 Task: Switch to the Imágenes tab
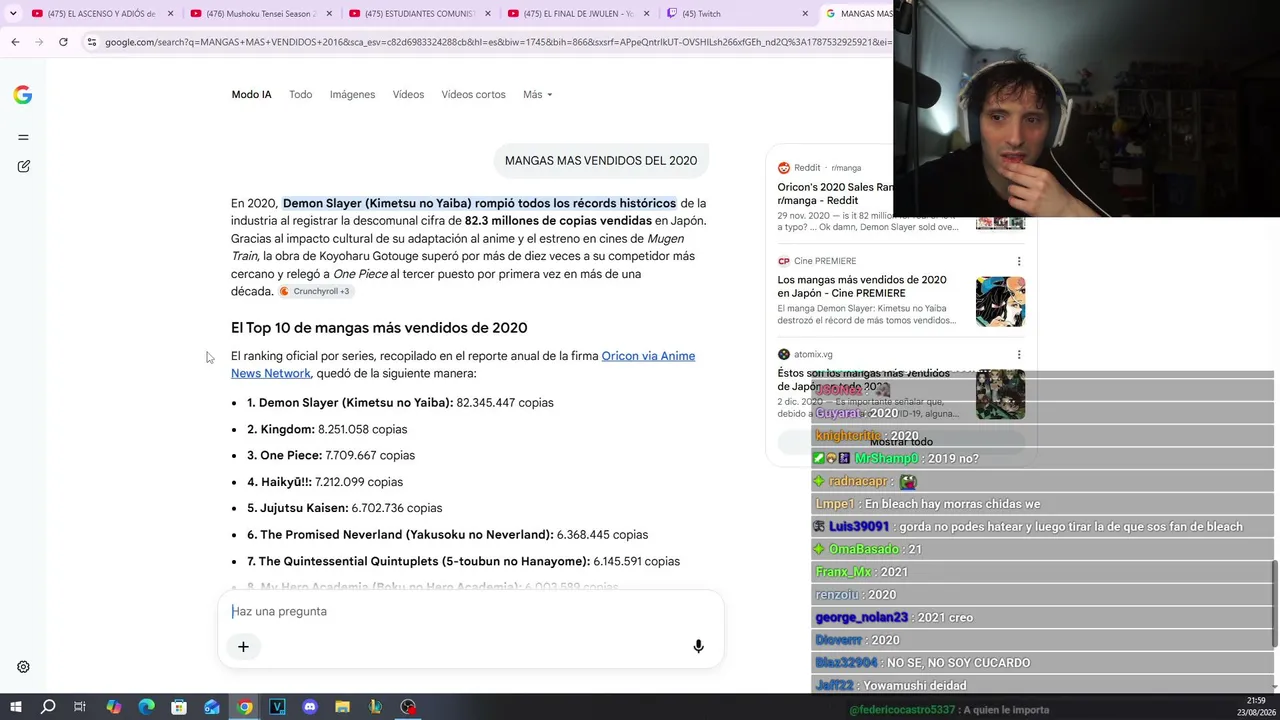pyautogui.click(x=352, y=95)
